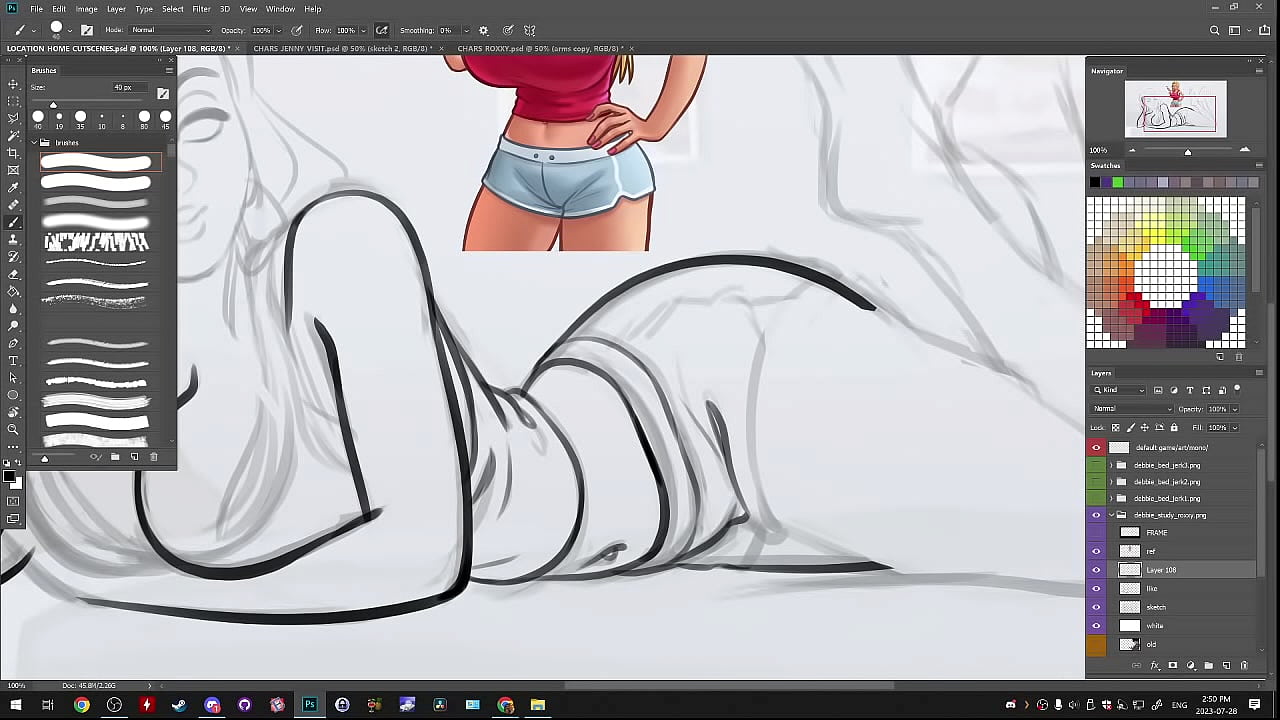
Task: Open the Flow dropdown arrow
Action: click(363, 30)
